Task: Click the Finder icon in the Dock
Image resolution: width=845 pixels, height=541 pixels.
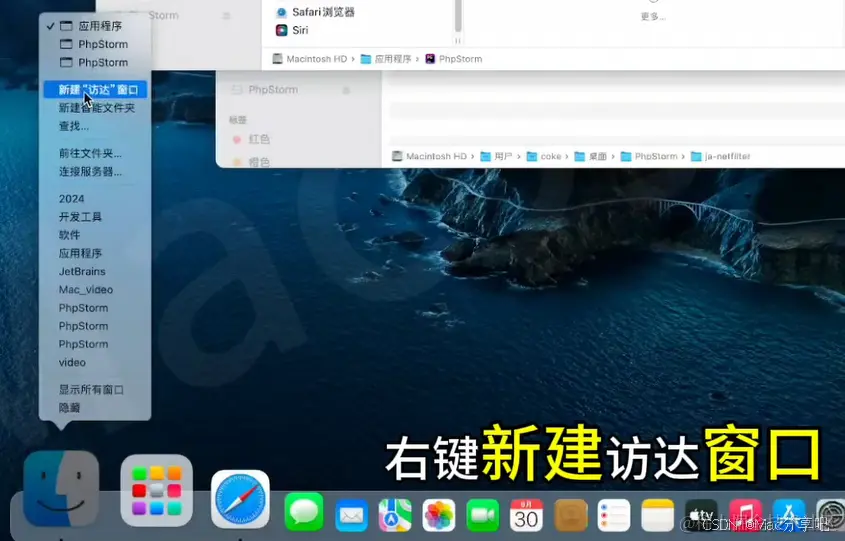Action: 61,489
